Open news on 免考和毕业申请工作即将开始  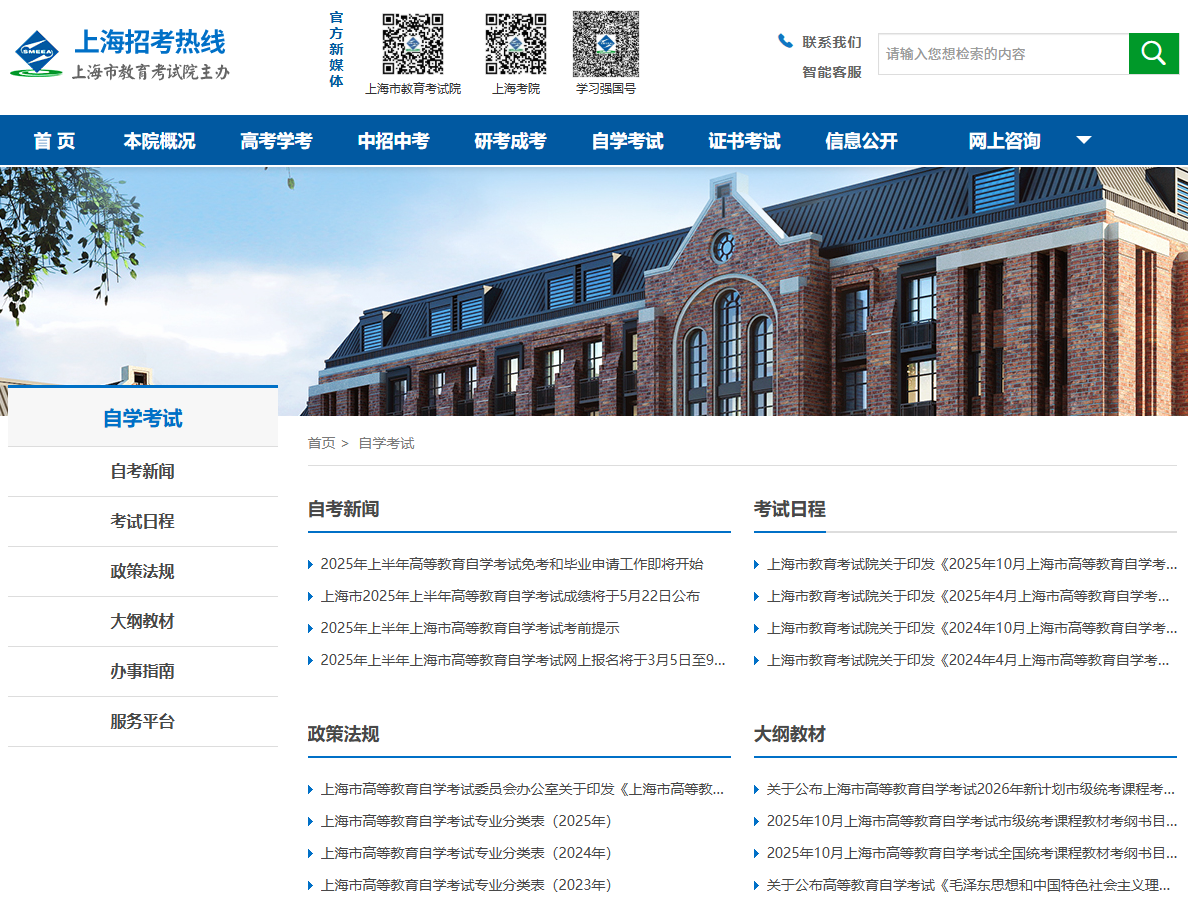coord(511,564)
